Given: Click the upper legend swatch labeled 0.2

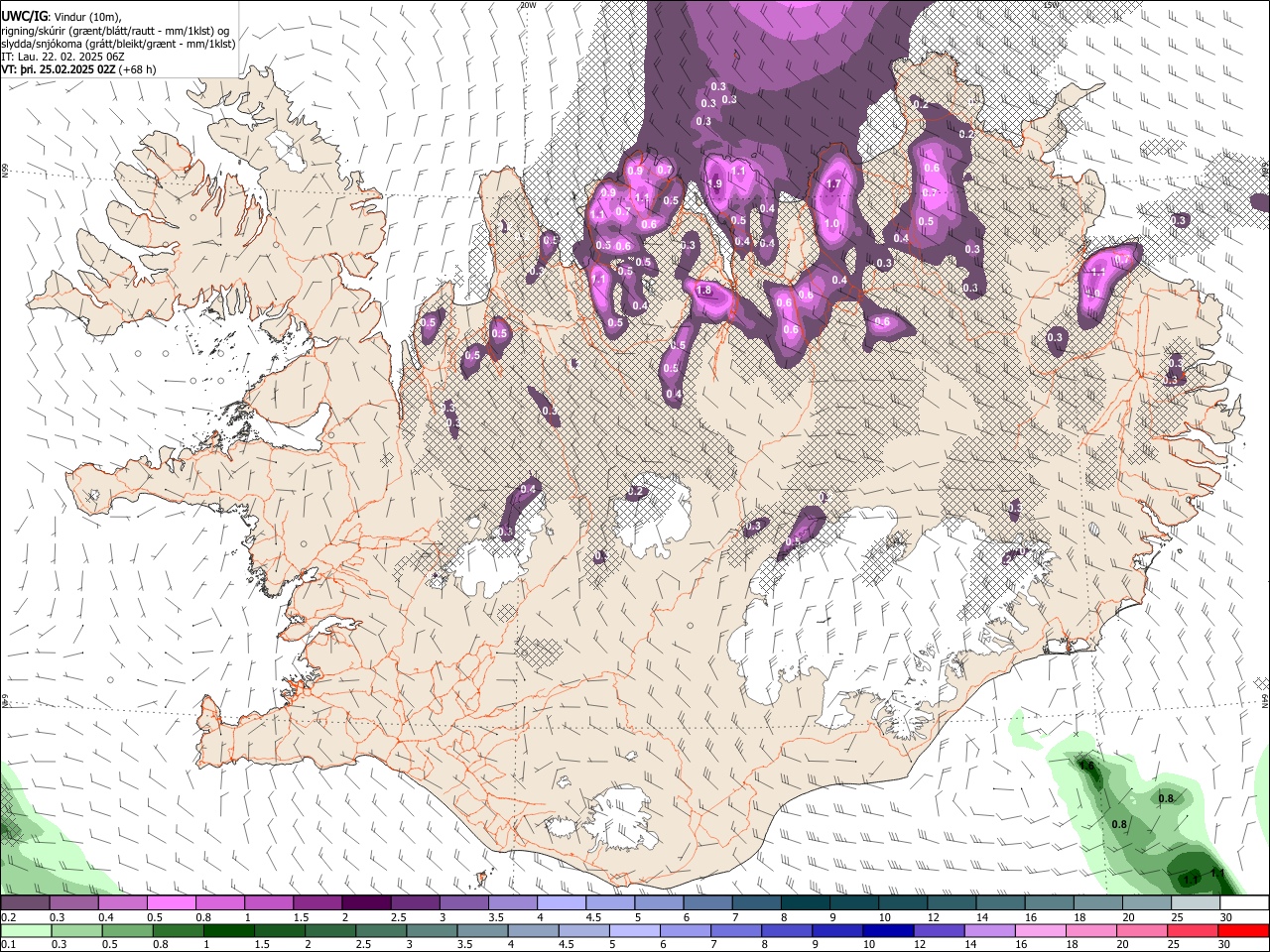Looking at the screenshot, I should [x=26, y=903].
